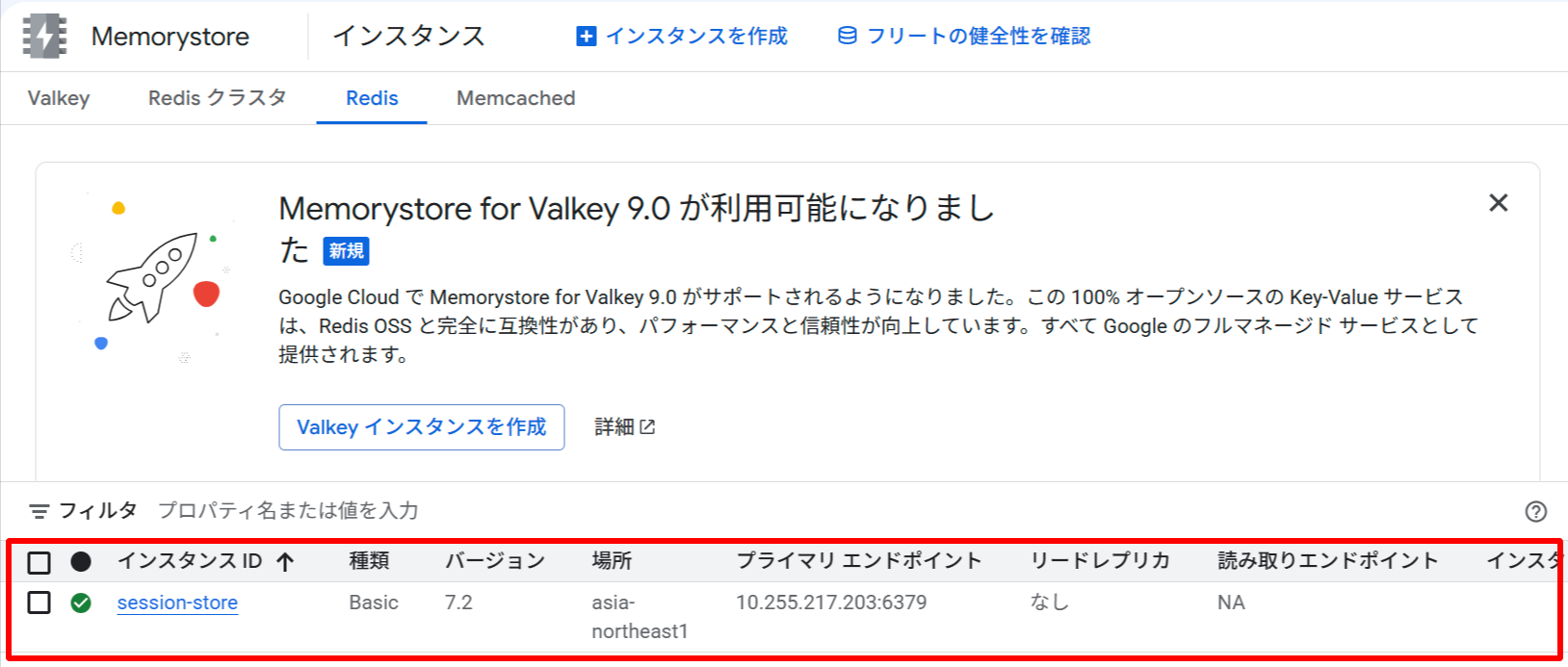Click the インスタンス page heading

[x=408, y=36]
